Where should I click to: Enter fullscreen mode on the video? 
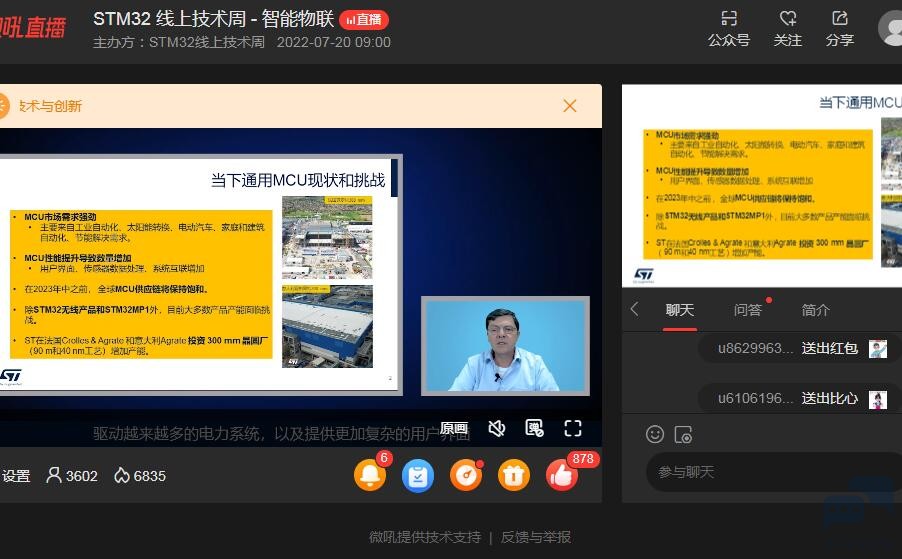(573, 428)
